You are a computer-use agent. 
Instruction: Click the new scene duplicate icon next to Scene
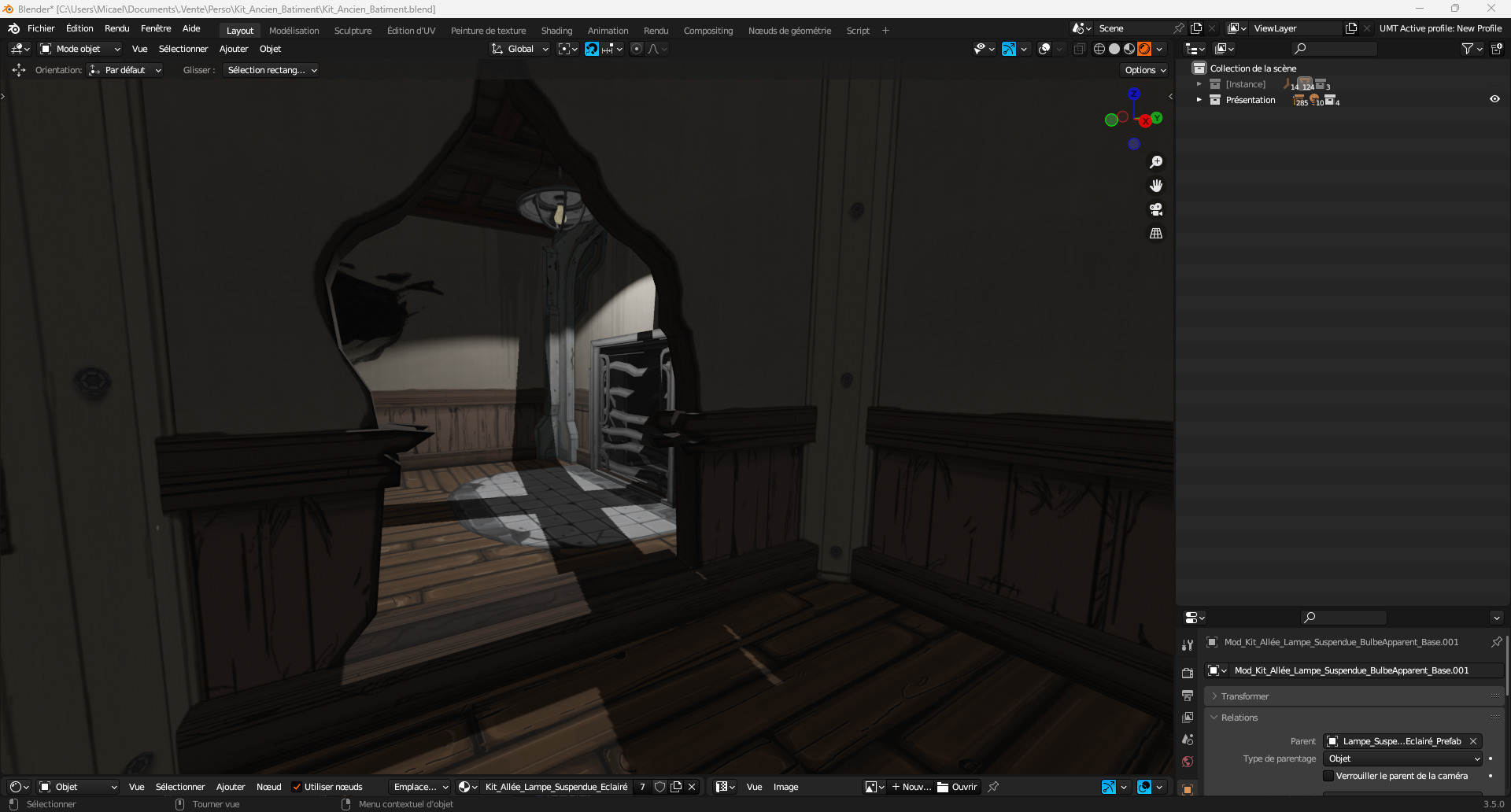tap(1196, 28)
